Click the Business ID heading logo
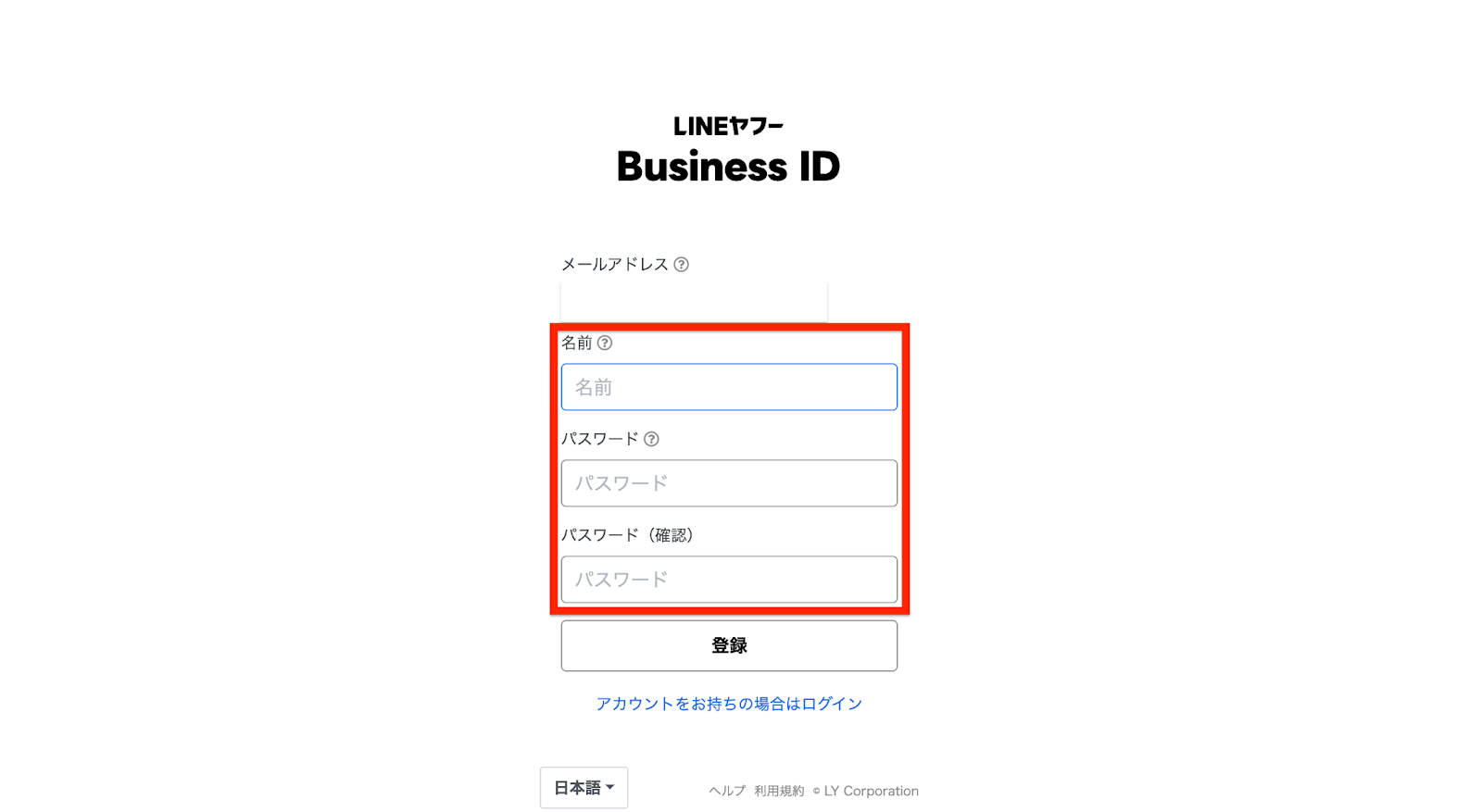The width and height of the screenshot is (1482, 812). (x=728, y=167)
